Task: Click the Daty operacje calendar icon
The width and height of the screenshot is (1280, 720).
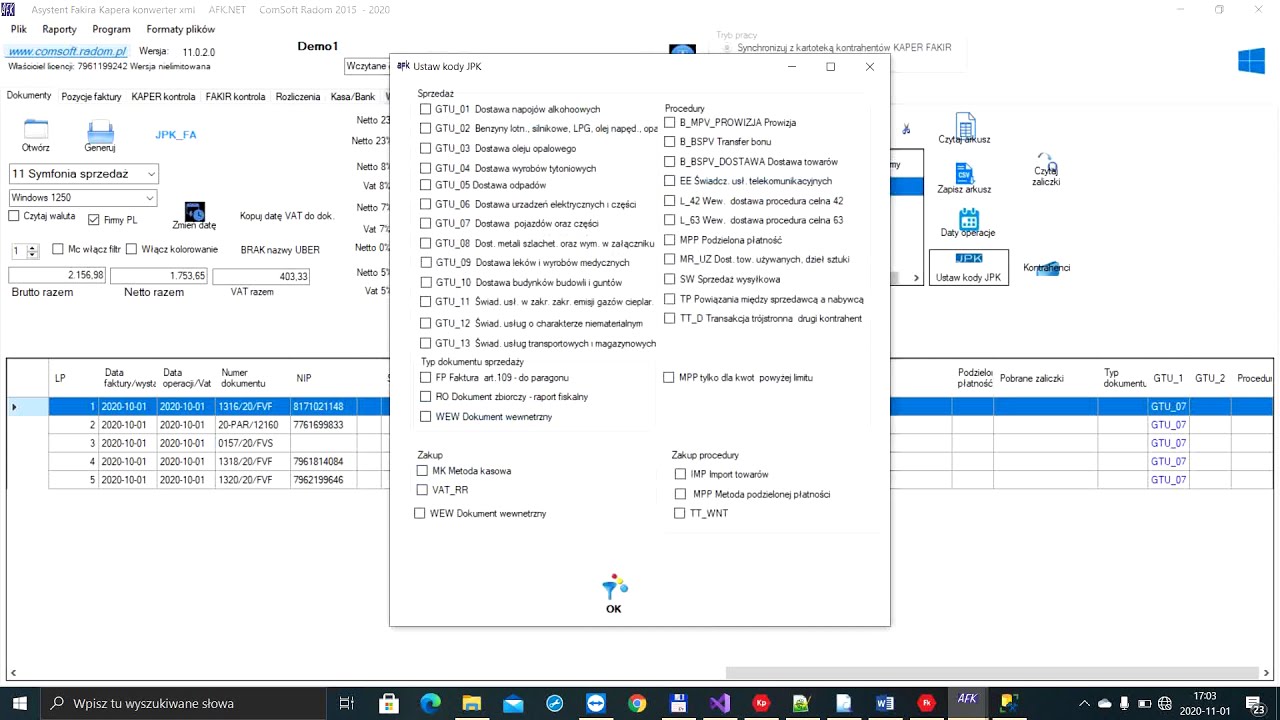Action: 968,219
